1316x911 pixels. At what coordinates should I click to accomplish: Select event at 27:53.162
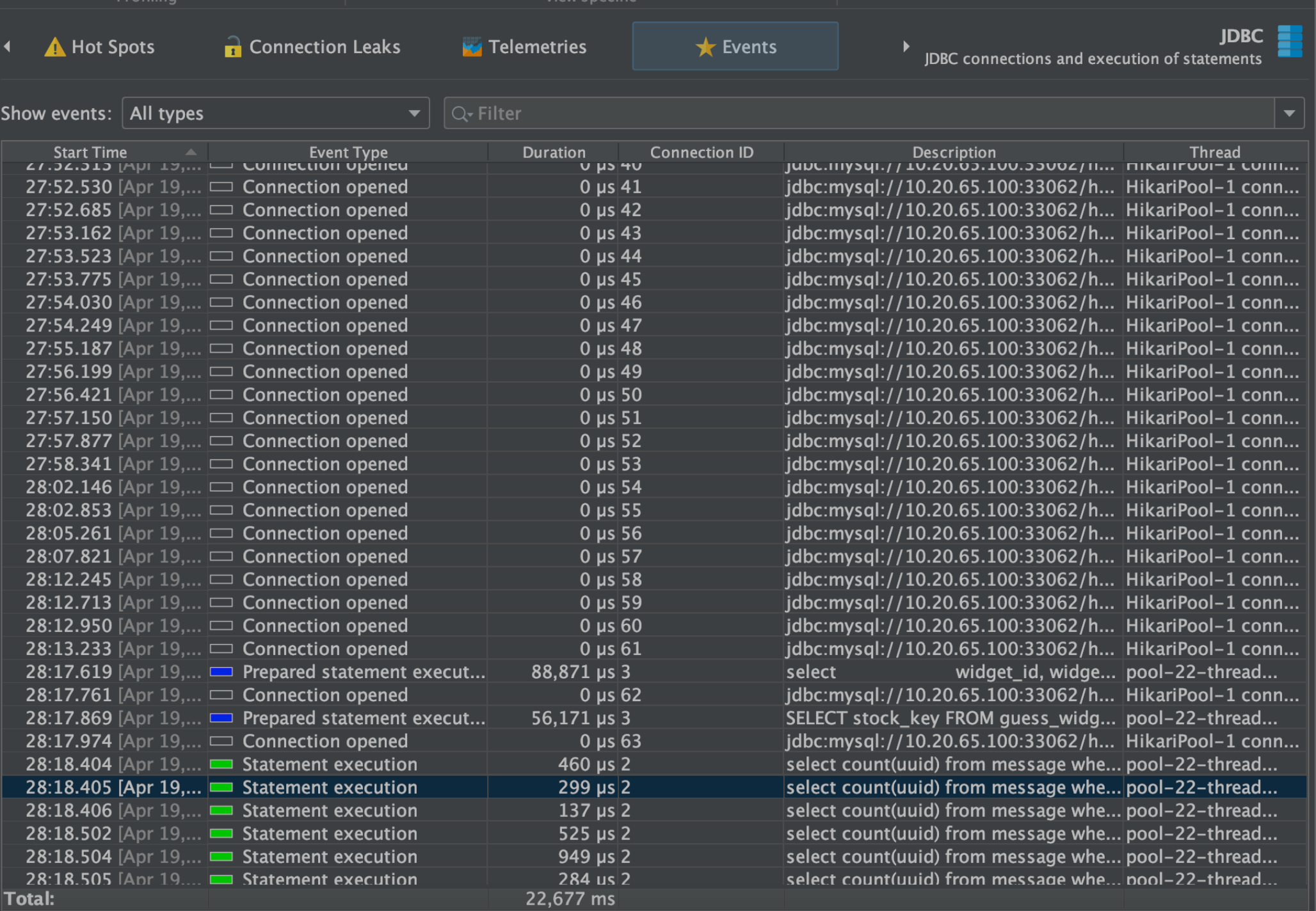click(654, 233)
